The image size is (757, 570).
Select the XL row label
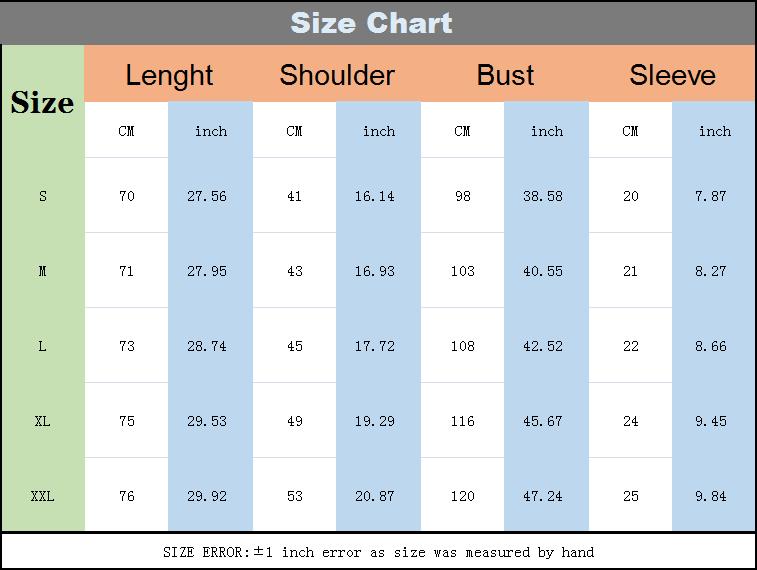tap(43, 421)
